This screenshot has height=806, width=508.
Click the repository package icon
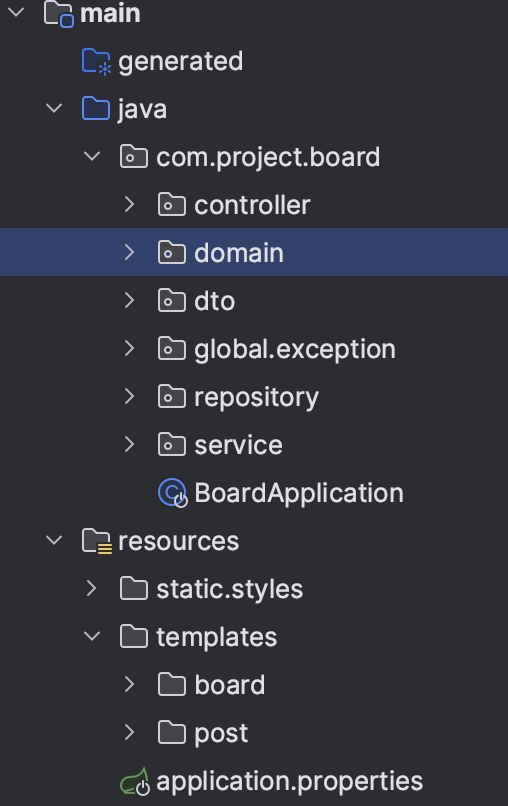pyautogui.click(x=172, y=397)
